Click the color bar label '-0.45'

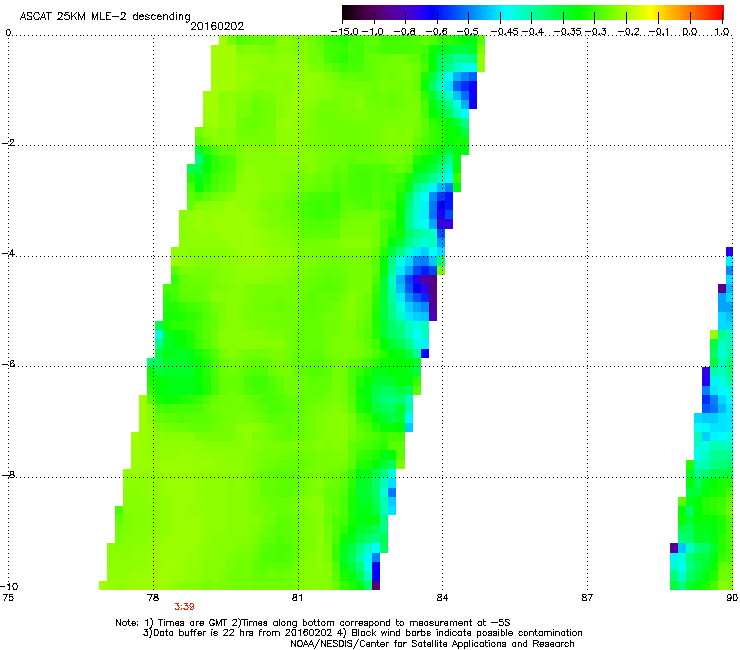coord(504,32)
